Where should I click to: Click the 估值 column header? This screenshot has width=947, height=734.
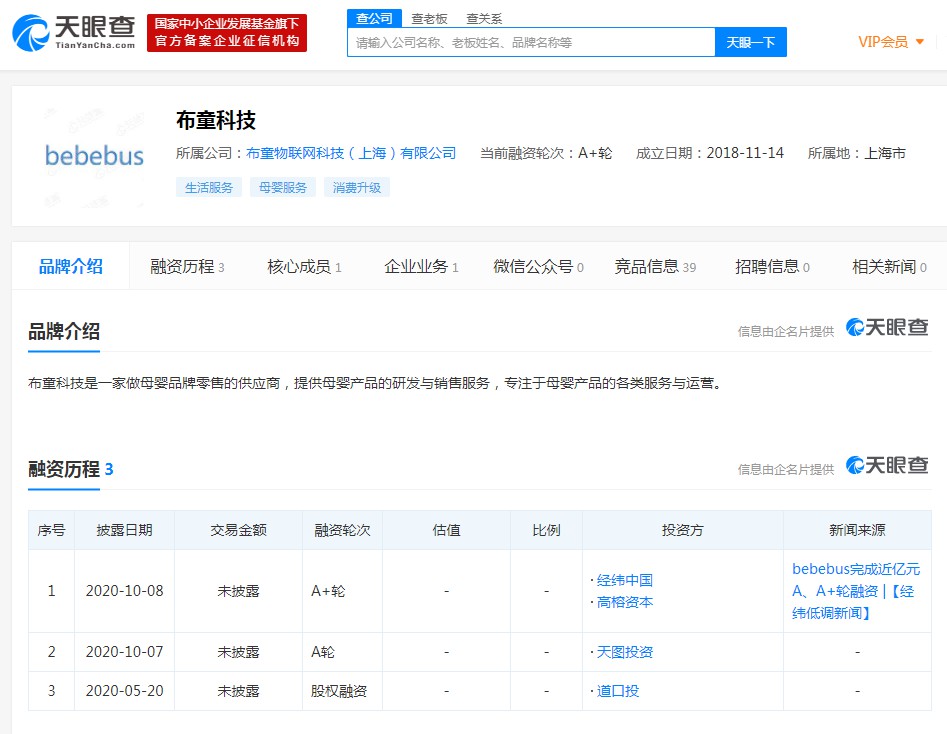(446, 530)
